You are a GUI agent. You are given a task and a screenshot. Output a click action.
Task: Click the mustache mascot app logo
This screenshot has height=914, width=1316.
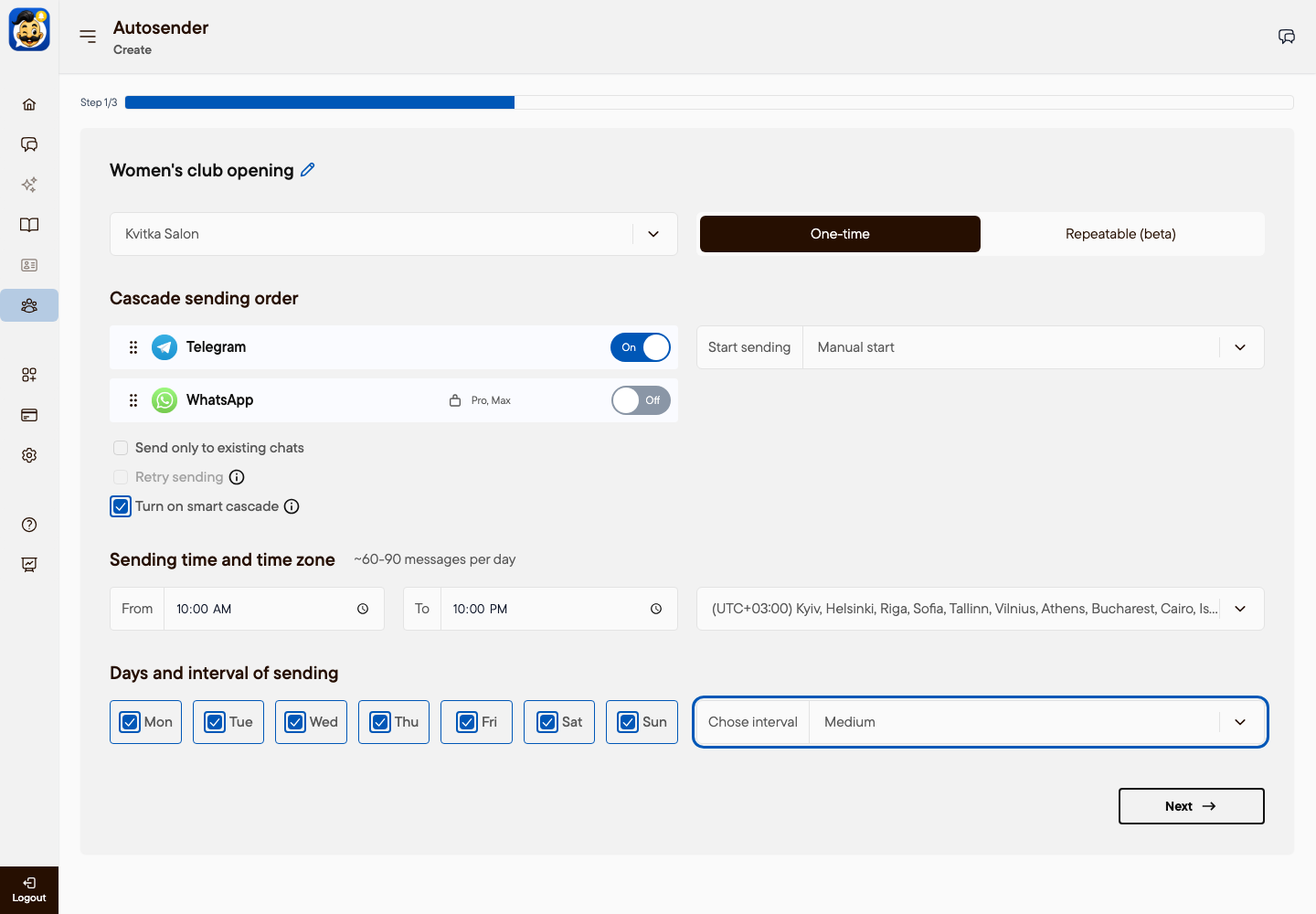click(29, 29)
